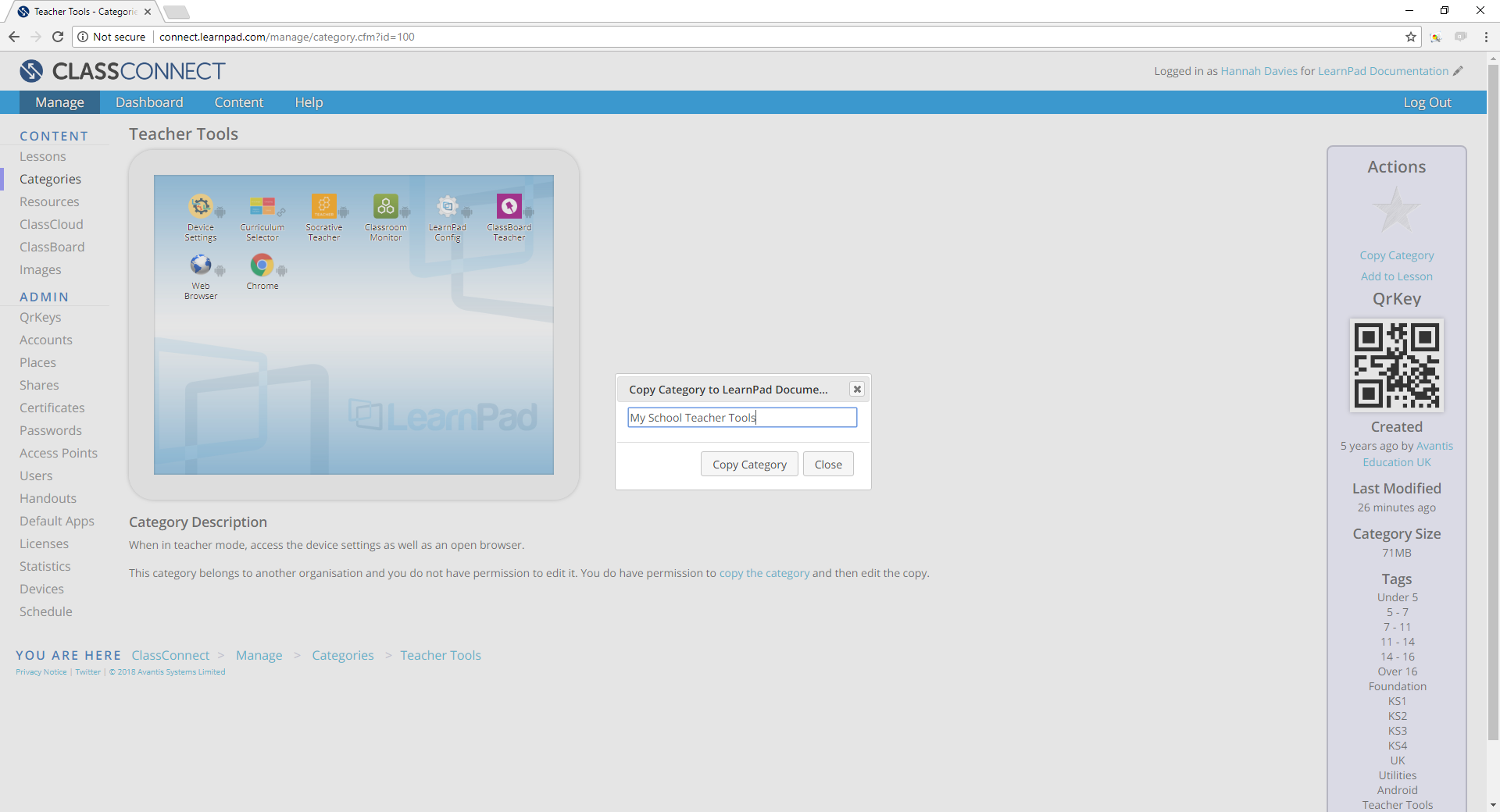Screen dimensions: 1500x812
Task: Click Copy Category link in Actions panel
Action: pos(1397,255)
